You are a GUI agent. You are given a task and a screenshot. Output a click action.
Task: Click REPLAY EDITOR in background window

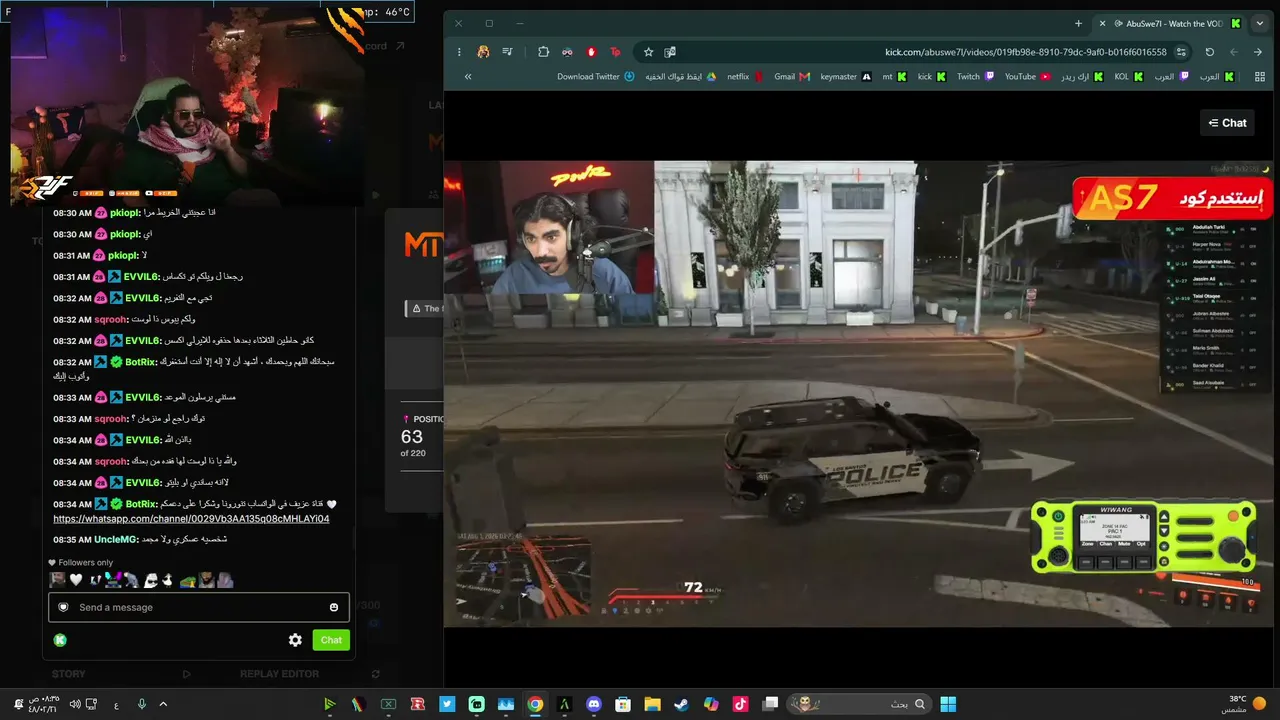point(279,674)
